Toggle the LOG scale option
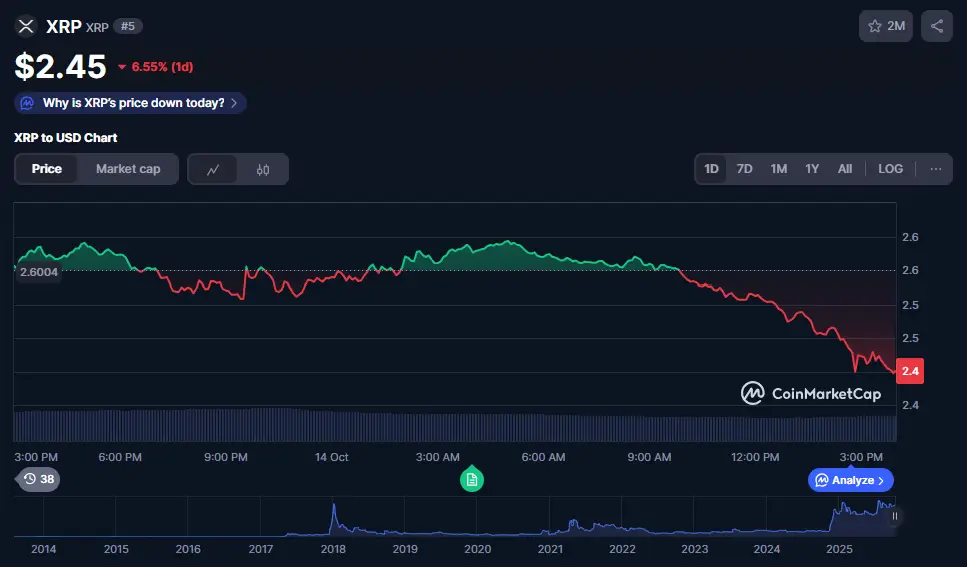 [x=891, y=169]
